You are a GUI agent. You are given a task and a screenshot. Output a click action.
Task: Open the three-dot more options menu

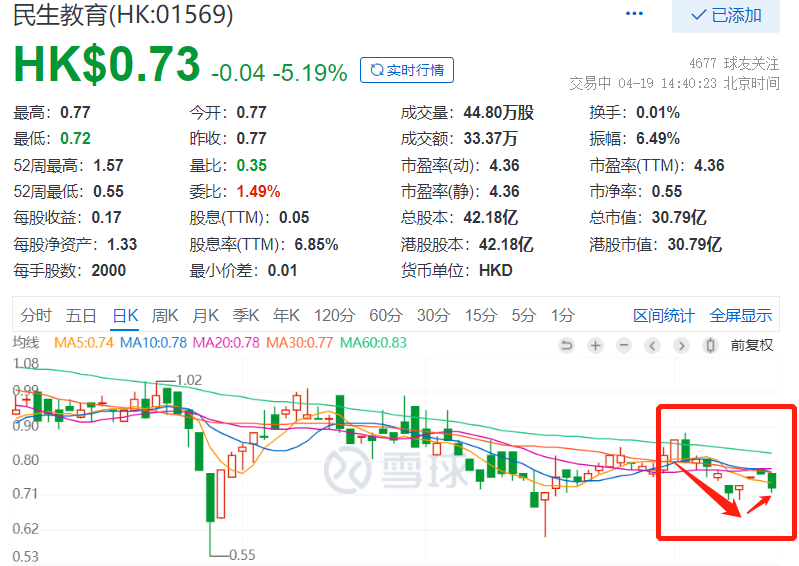(634, 14)
